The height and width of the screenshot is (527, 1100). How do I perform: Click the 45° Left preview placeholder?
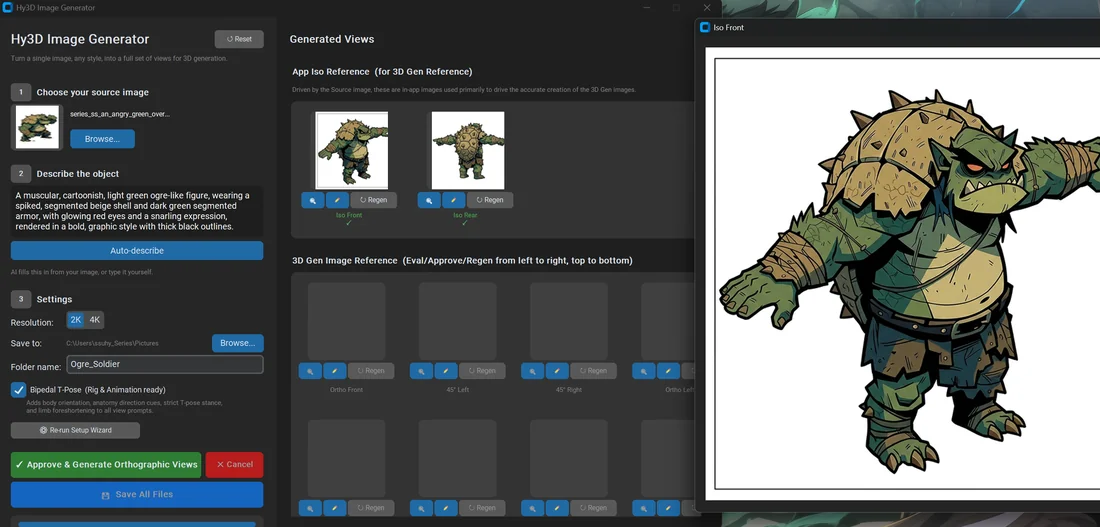click(457, 321)
